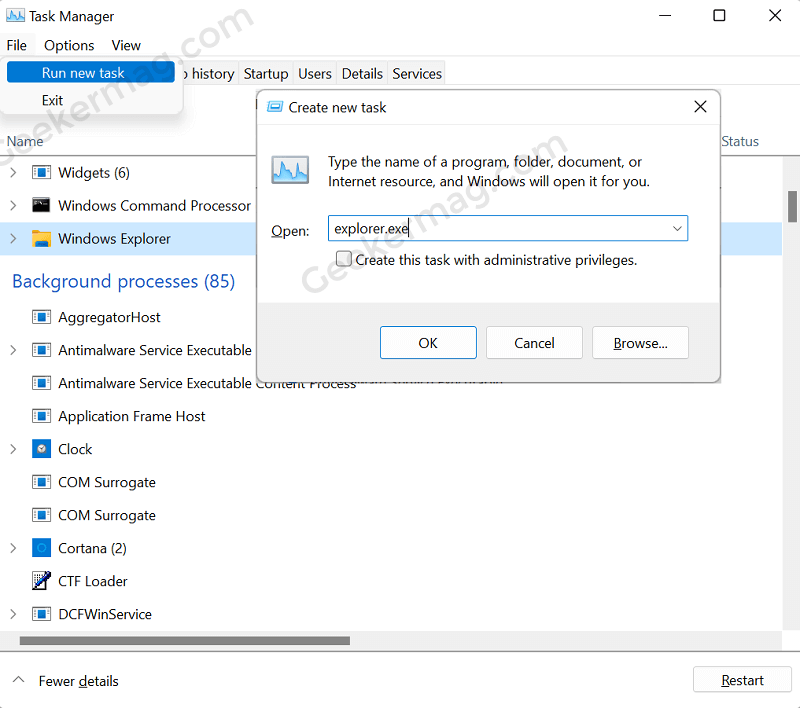Expand the DCFWinService process group
Screen dimensions: 800x708
click(13, 614)
